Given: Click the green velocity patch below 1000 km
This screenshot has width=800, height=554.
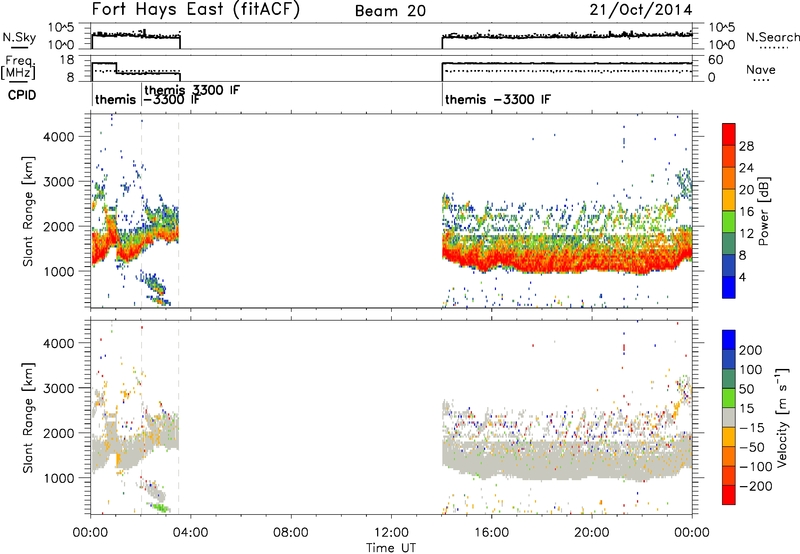Looking at the screenshot, I should point(160,508).
